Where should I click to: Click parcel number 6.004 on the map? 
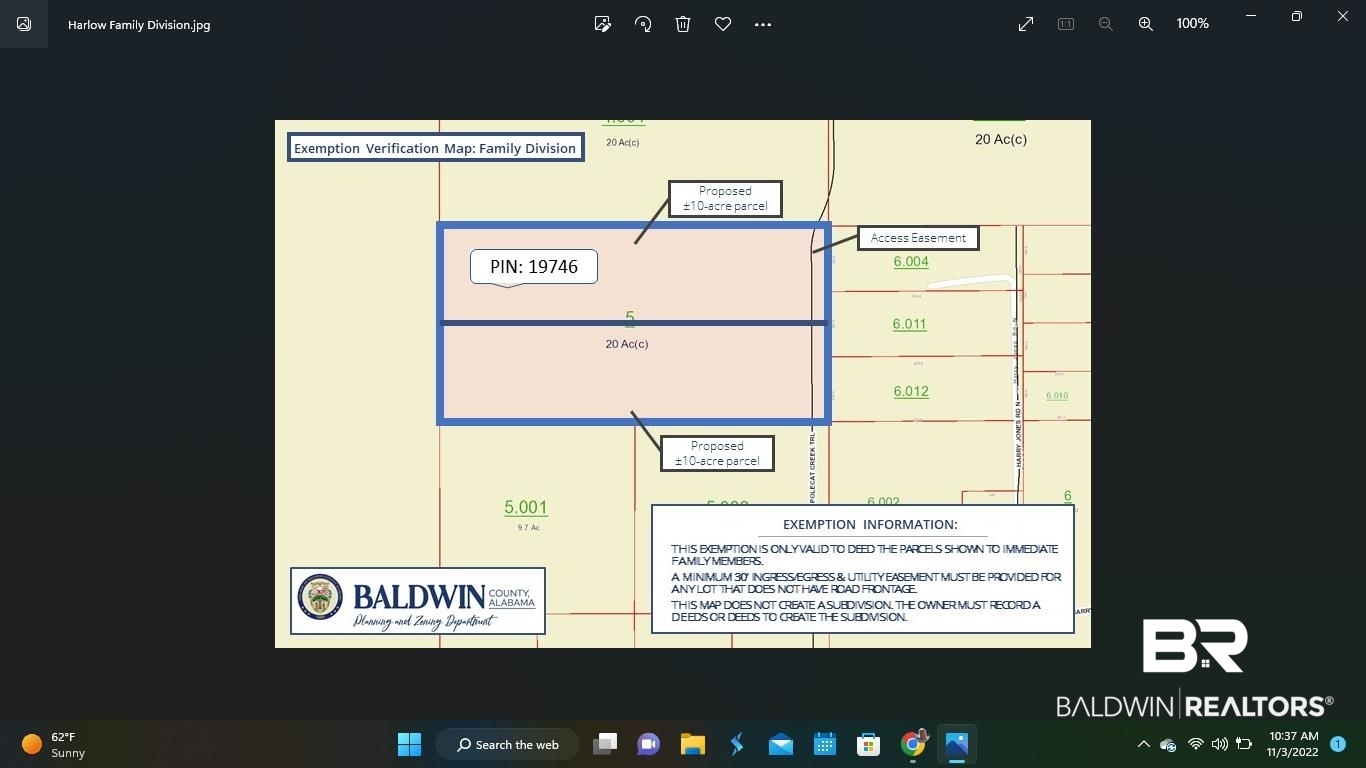pyautogui.click(x=911, y=262)
